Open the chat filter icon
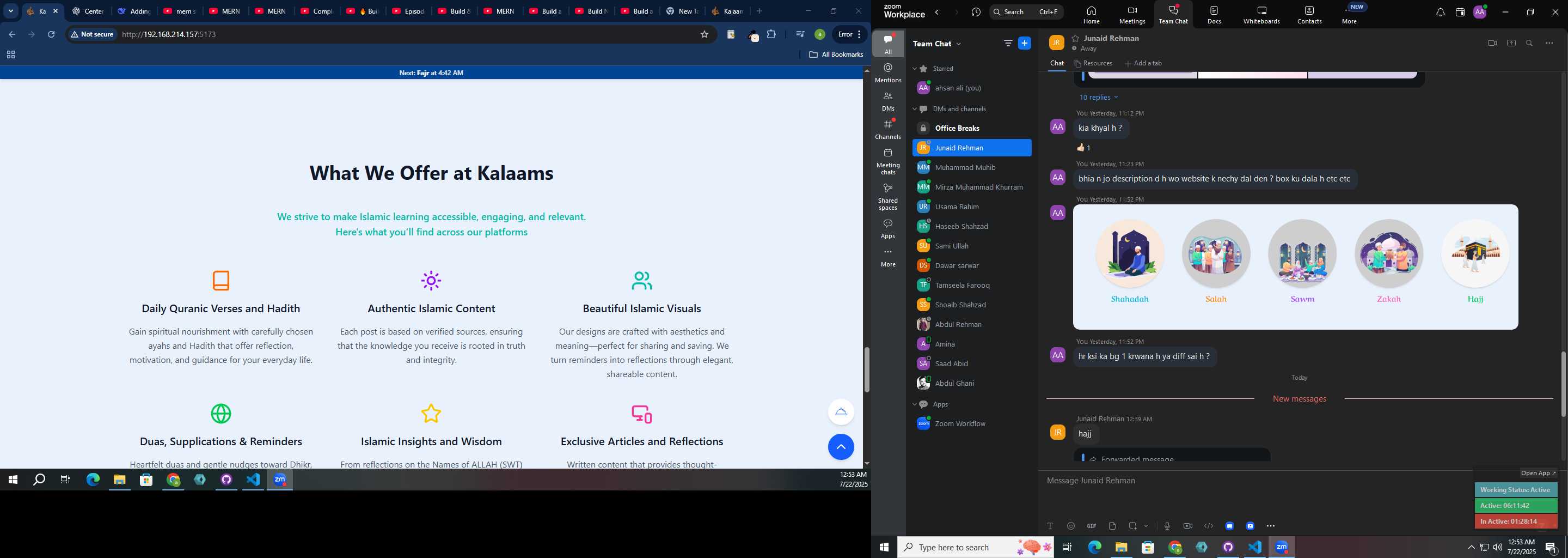The height and width of the screenshot is (558, 1568). pyautogui.click(x=1008, y=43)
